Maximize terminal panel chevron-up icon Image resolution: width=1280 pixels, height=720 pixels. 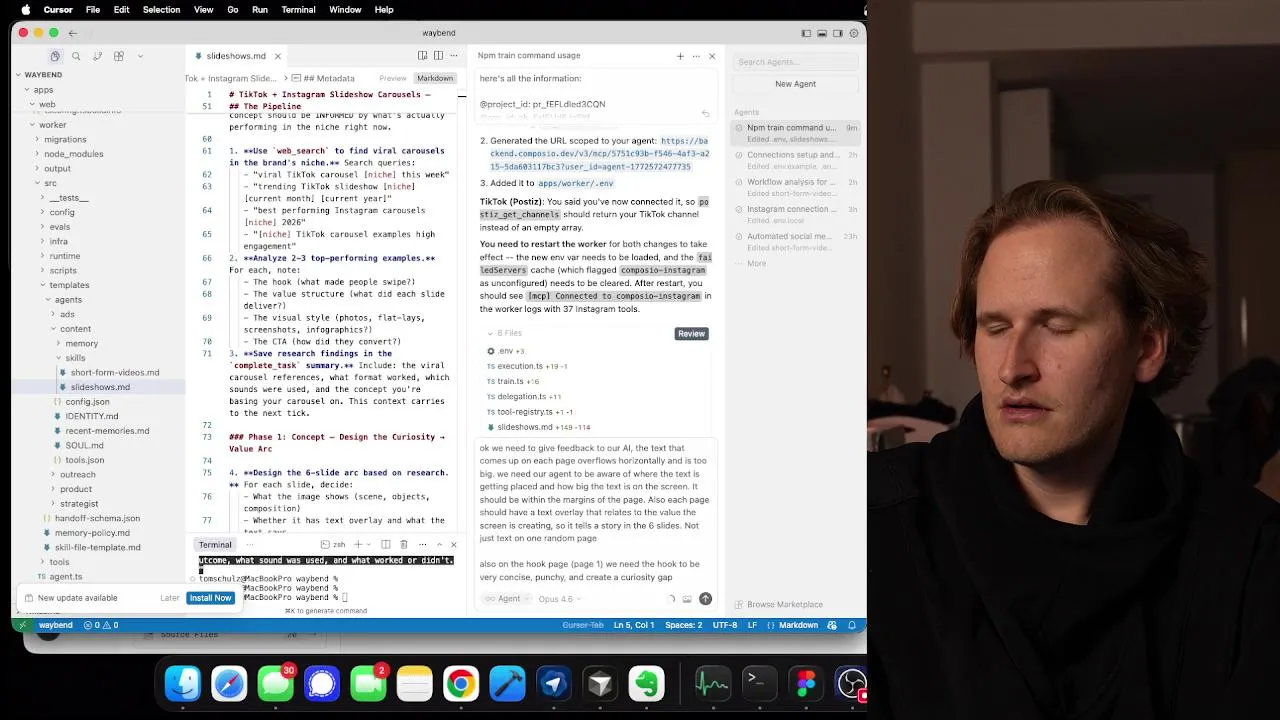(x=438, y=545)
